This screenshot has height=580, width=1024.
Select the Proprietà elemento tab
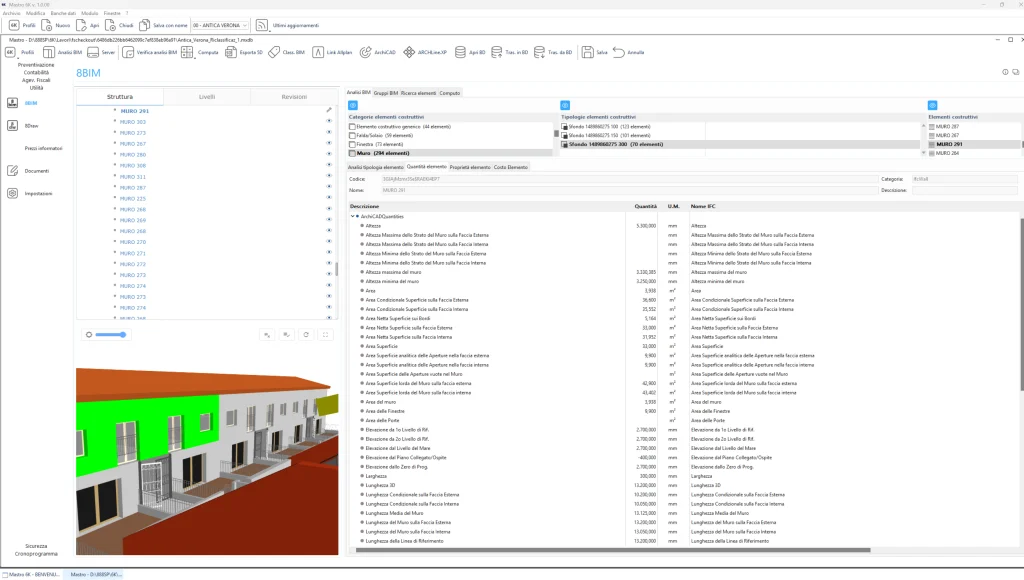[469, 167]
